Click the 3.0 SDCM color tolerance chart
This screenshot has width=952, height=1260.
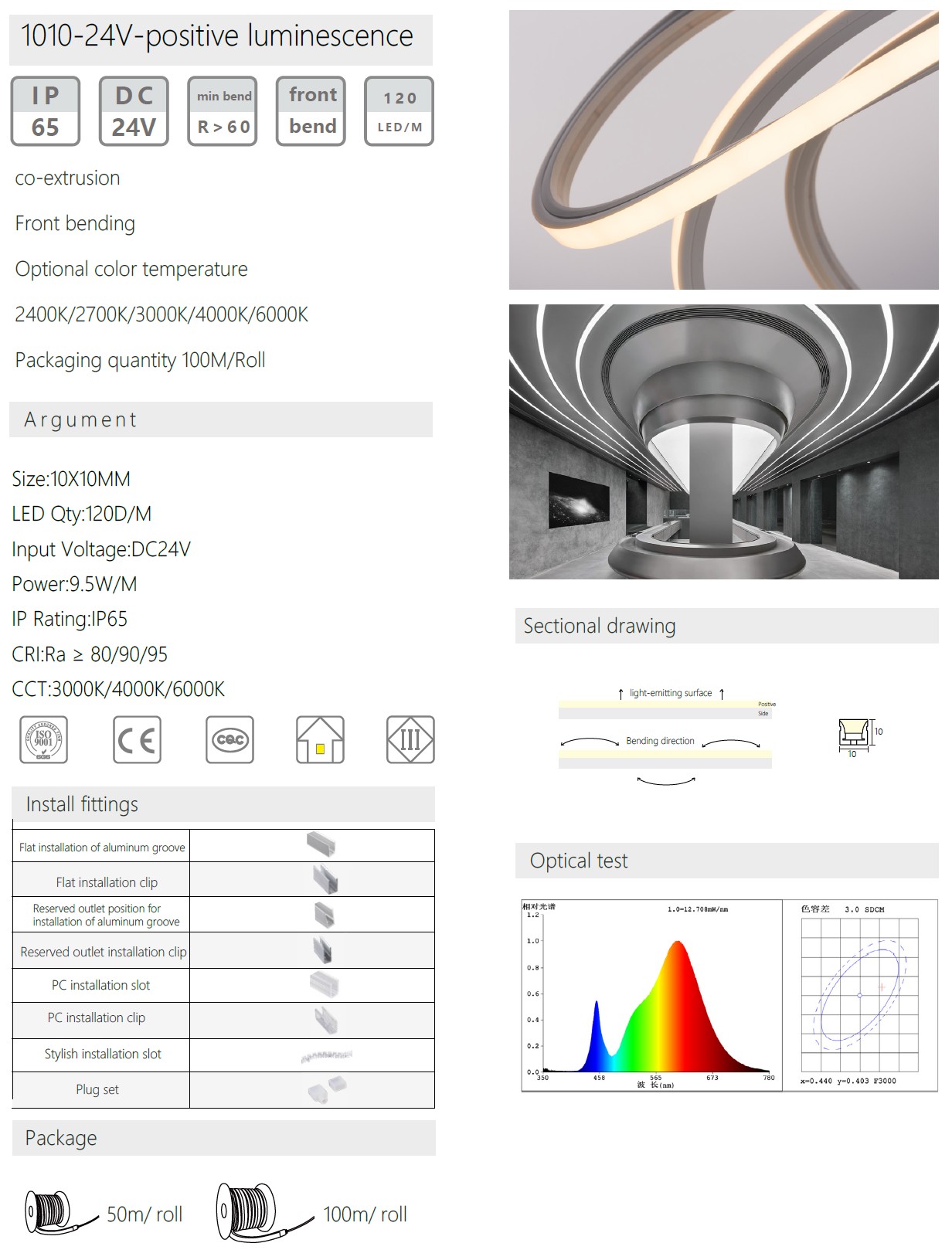coord(859,995)
